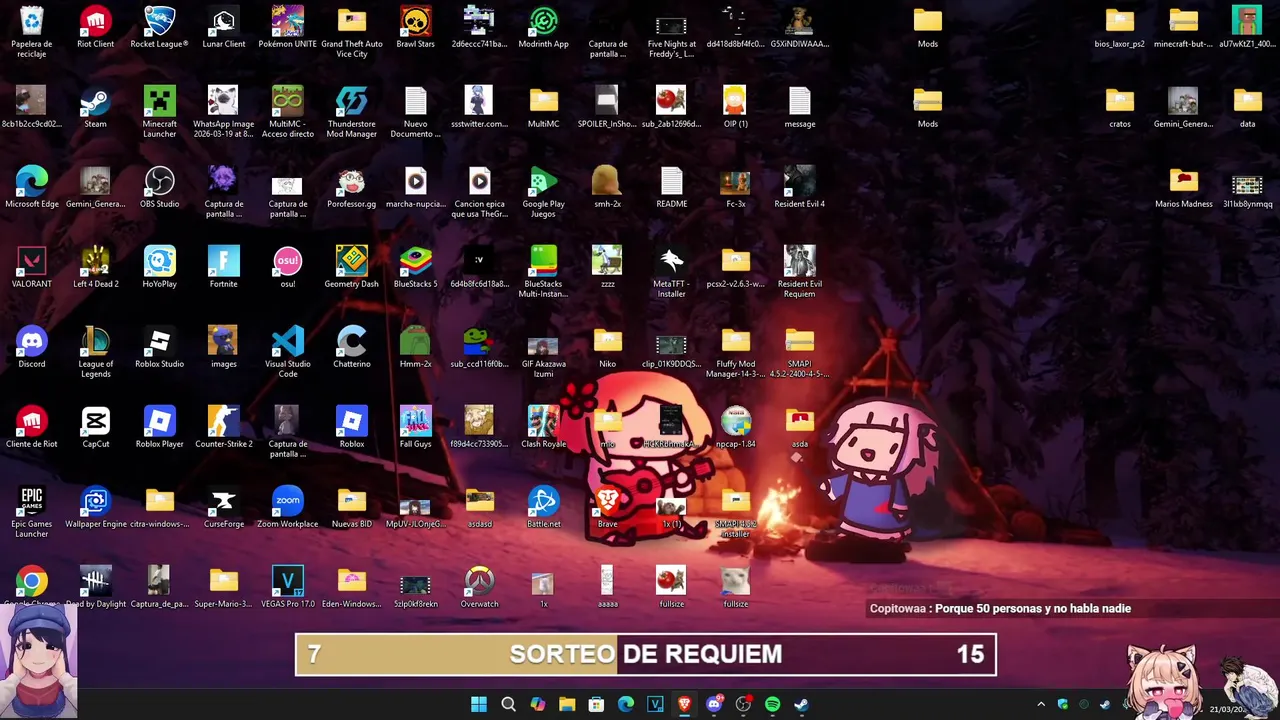Select the Overwatch shortcut
The height and width of the screenshot is (720, 1280).
(479, 587)
